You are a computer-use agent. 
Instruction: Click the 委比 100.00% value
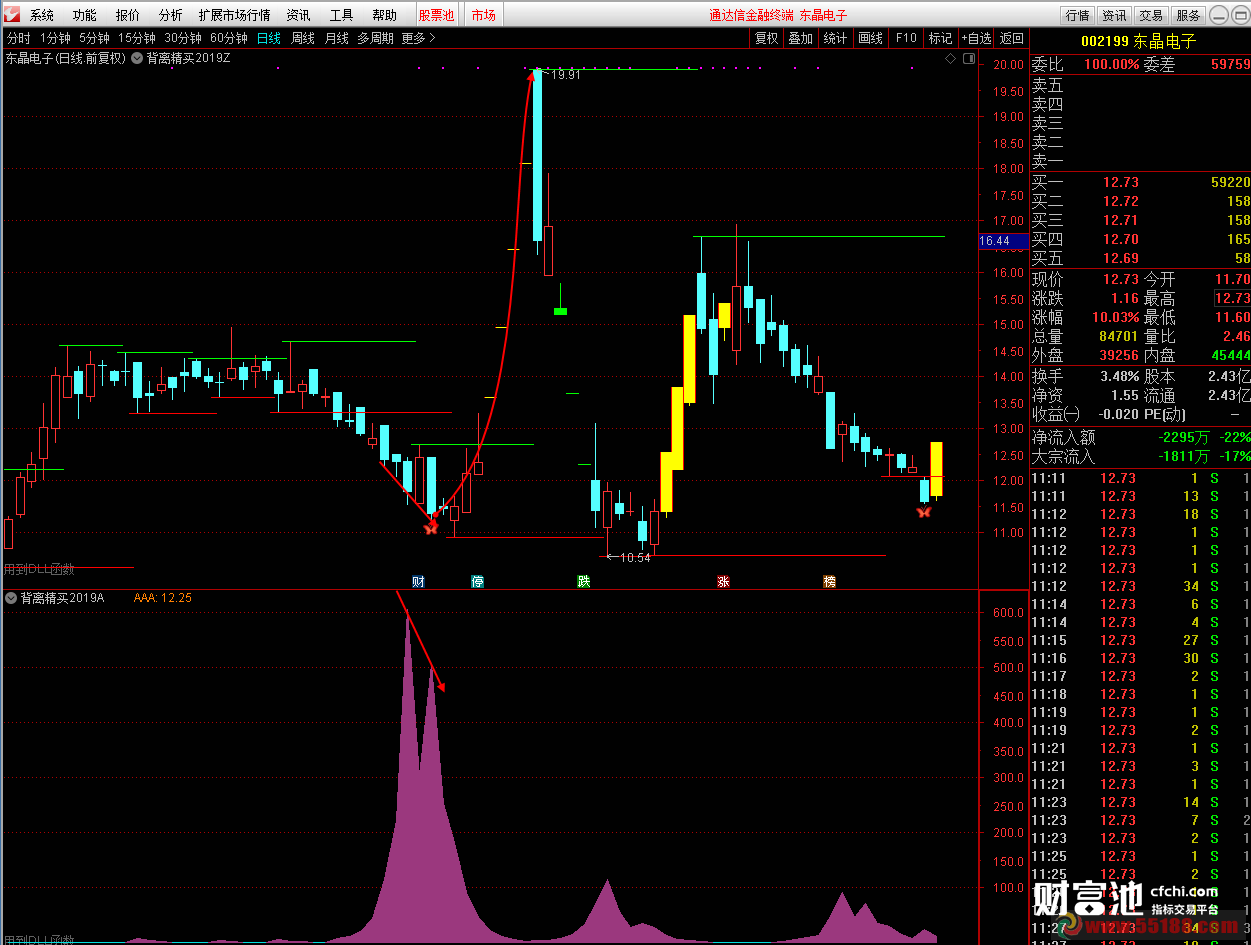[1112, 64]
